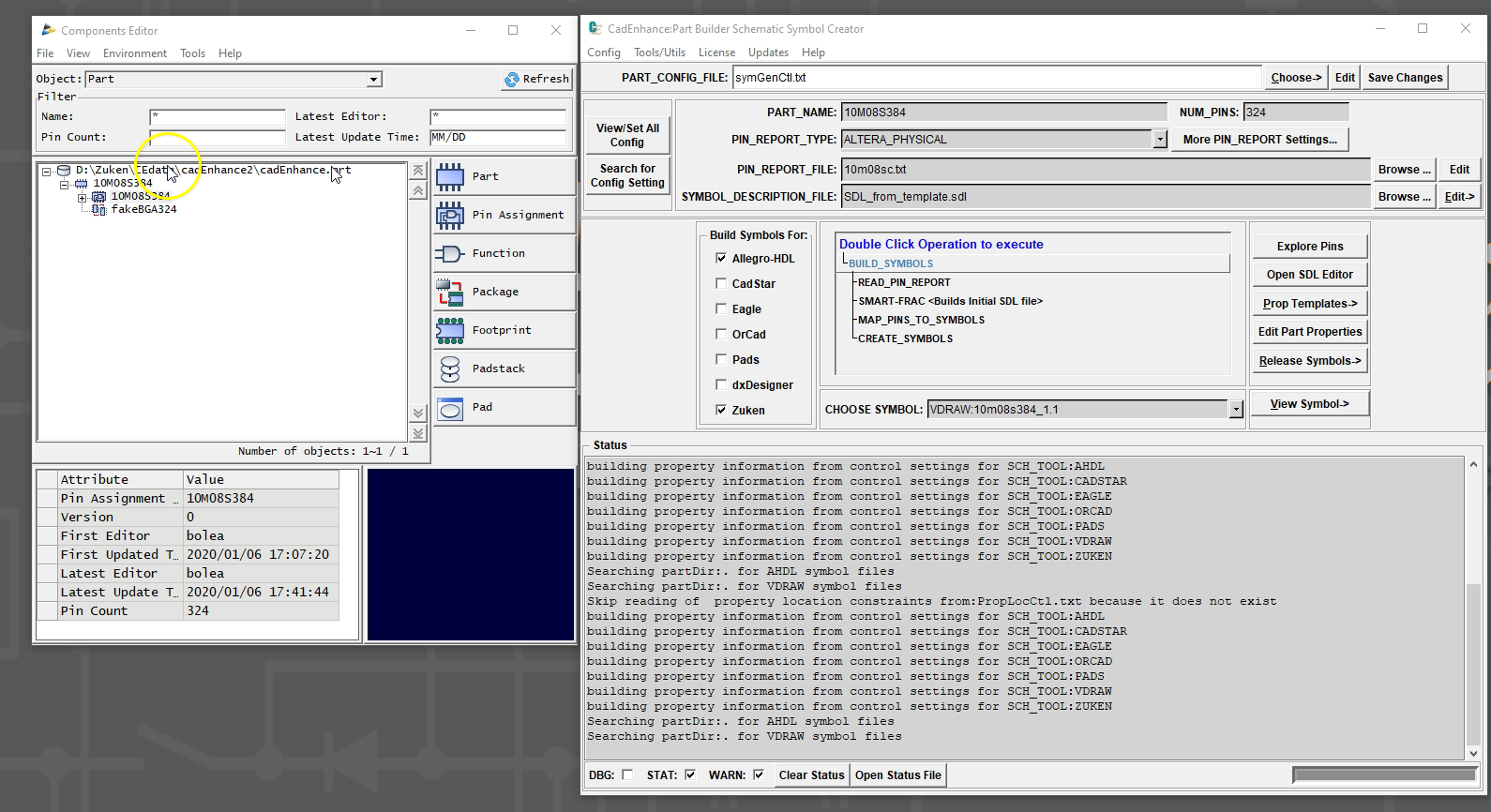Image resolution: width=1491 pixels, height=812 pixels.
Task: Select READ_PIN_REPORT operation
Action: pyautogui.click(x=904, y=282)
